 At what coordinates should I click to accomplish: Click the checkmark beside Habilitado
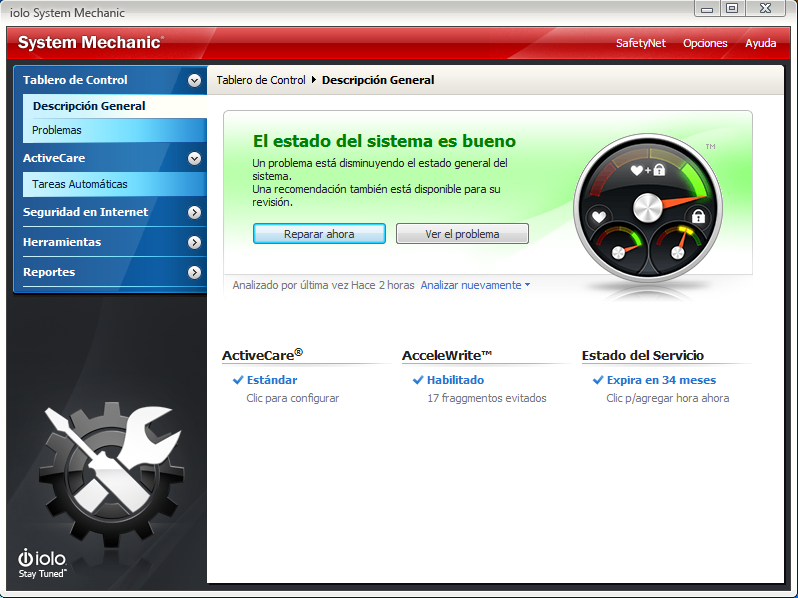click(x=418, y=380)
